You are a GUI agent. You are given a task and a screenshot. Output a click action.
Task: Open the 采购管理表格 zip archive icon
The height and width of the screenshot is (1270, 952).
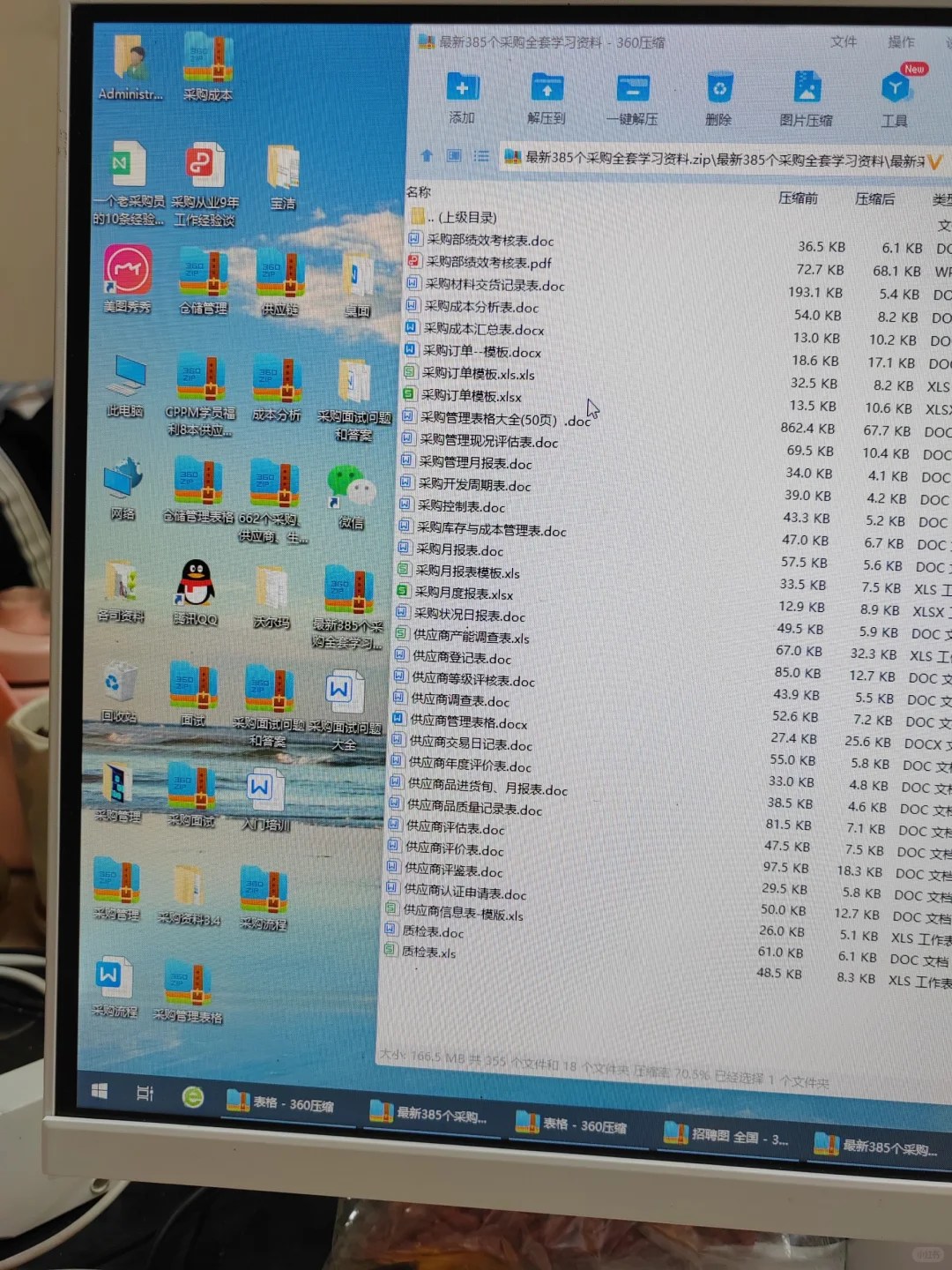point(188,992)
